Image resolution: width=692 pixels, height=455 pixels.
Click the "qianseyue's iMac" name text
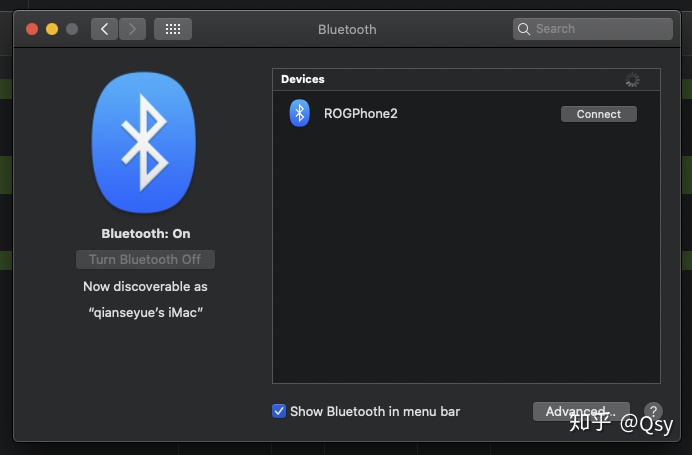145,312
